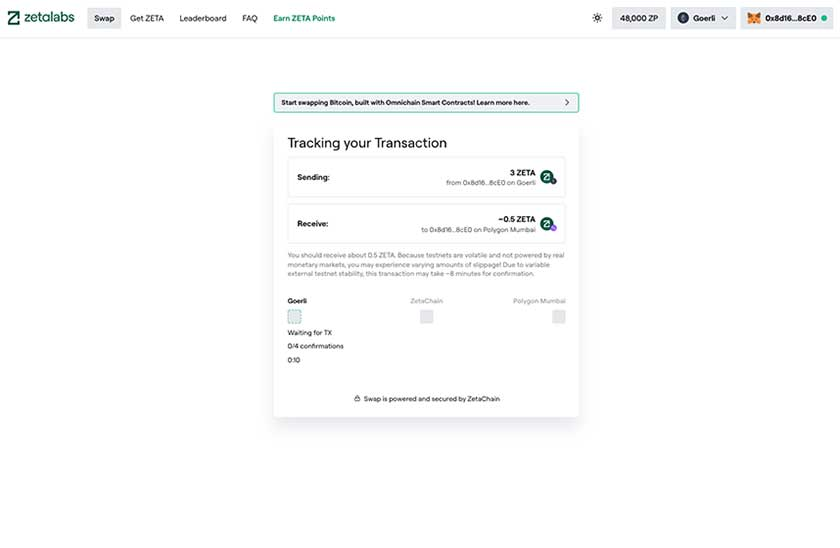Go to the Get ZETA page

click(x=147, y=18)
